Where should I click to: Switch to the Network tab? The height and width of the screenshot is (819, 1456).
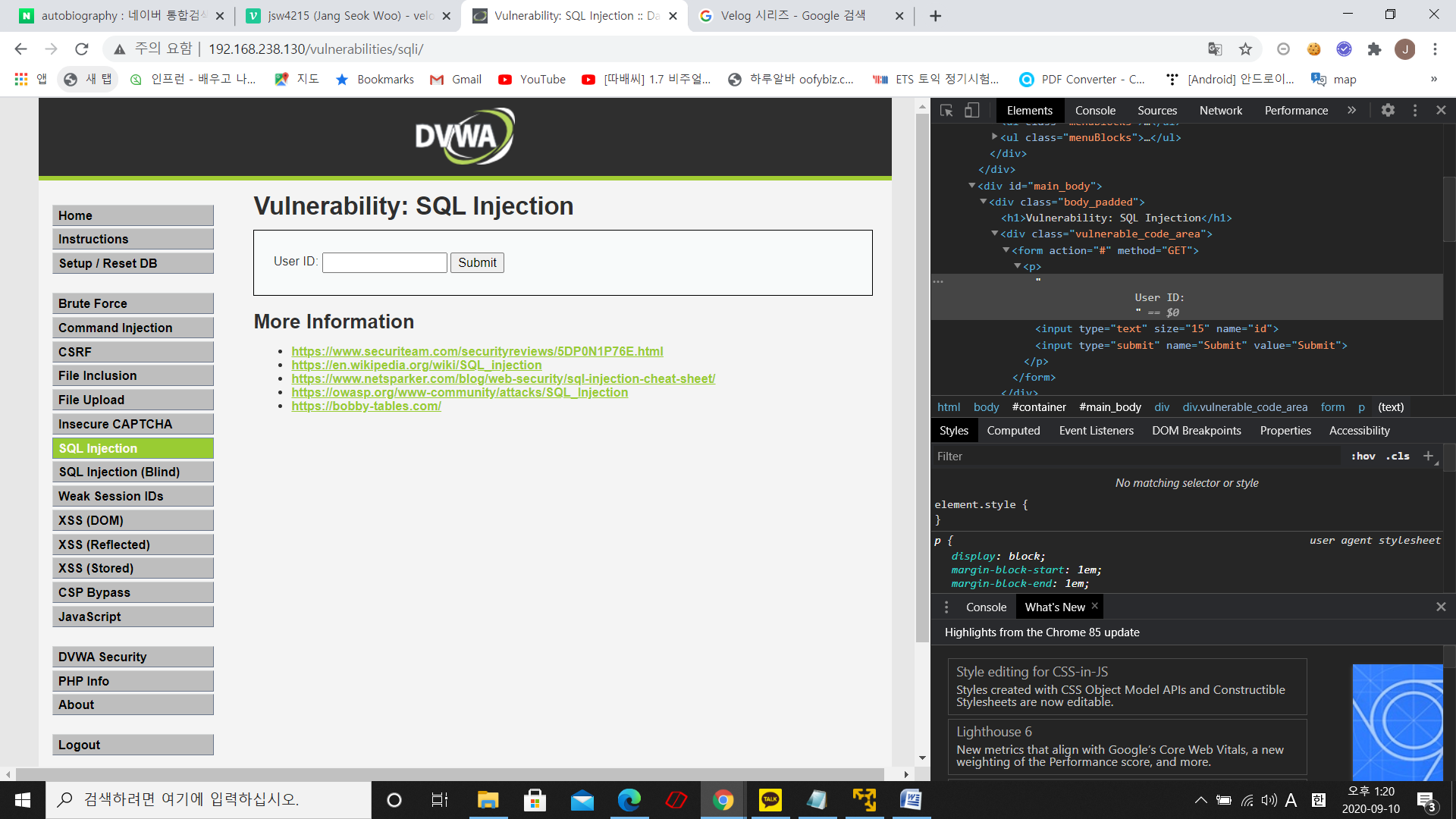click(x=1220, y=110)
